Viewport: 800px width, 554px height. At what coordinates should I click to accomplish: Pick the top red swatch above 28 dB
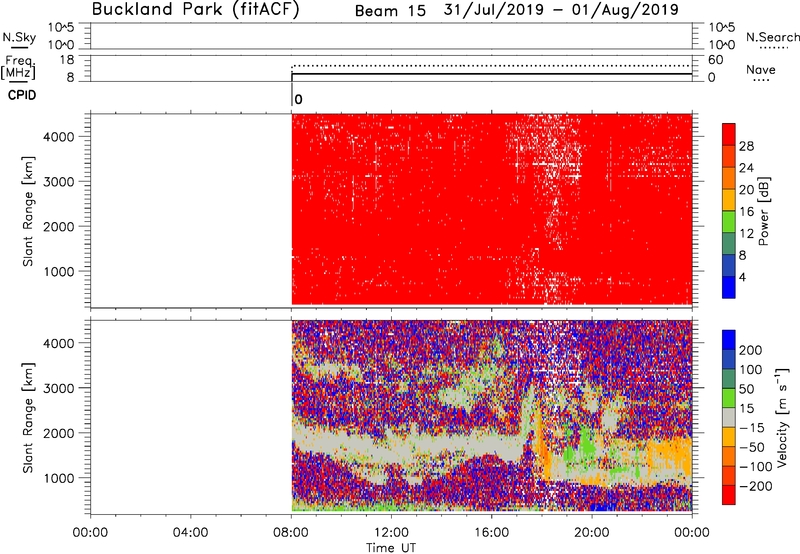click(729, 134)
